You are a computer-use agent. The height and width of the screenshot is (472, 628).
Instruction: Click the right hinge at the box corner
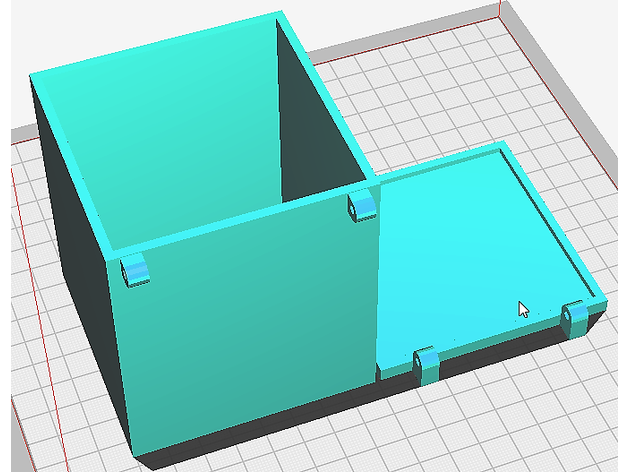tap(360, 207)
